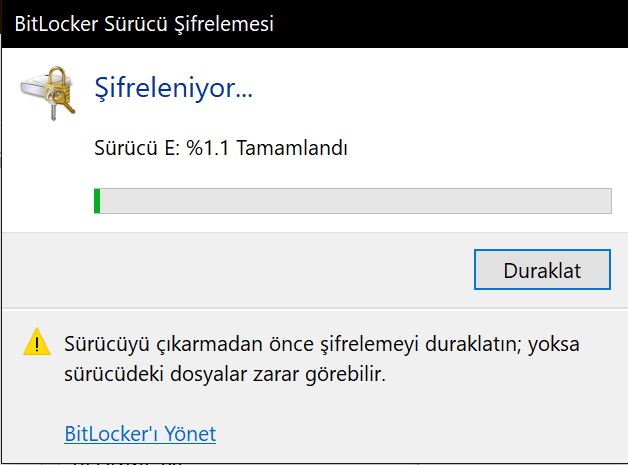Pause encryption with the Duraklat button
Image resolution: width=628 pixels, height=465 pixels.
541,269
